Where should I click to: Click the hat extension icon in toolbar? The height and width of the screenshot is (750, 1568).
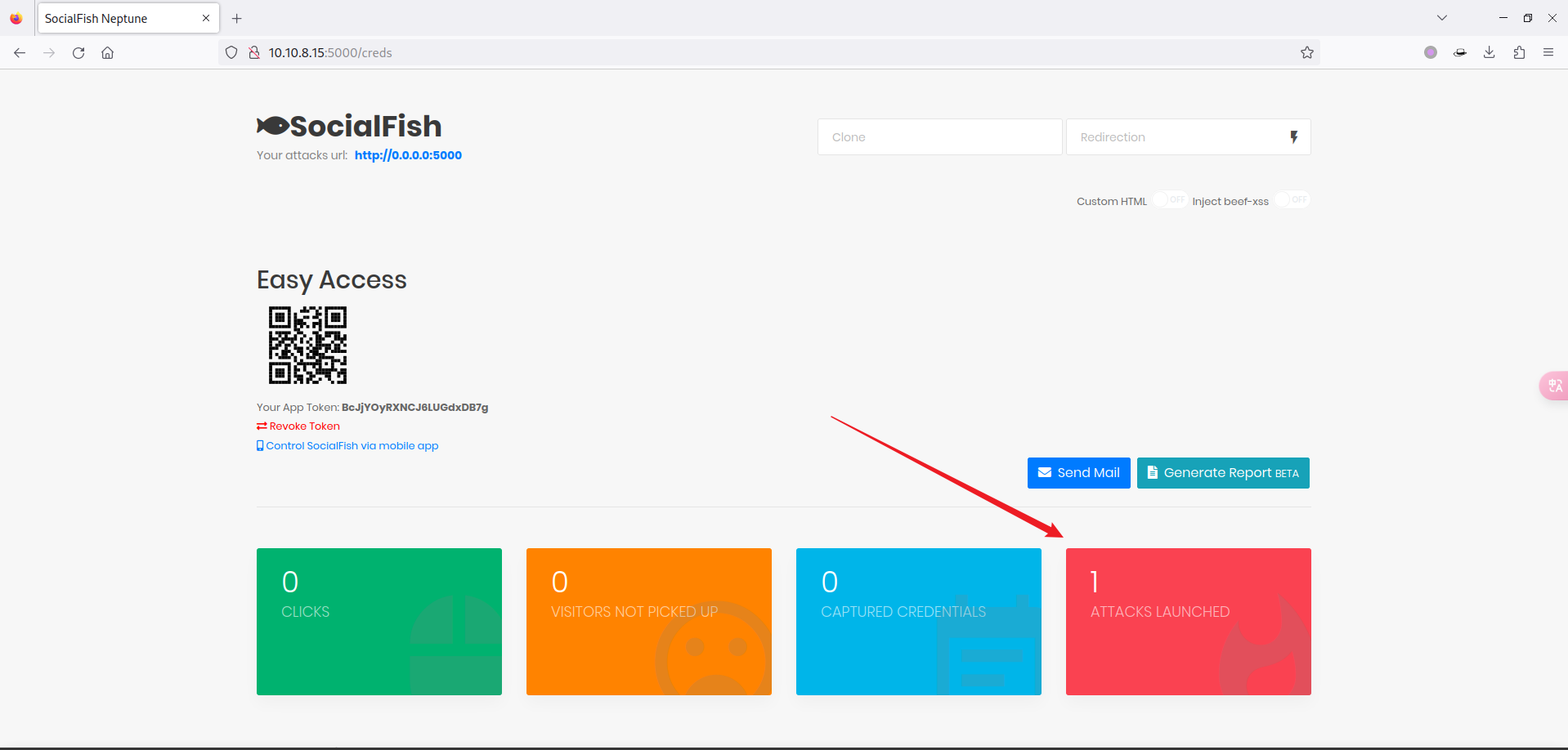point(1460,52)
